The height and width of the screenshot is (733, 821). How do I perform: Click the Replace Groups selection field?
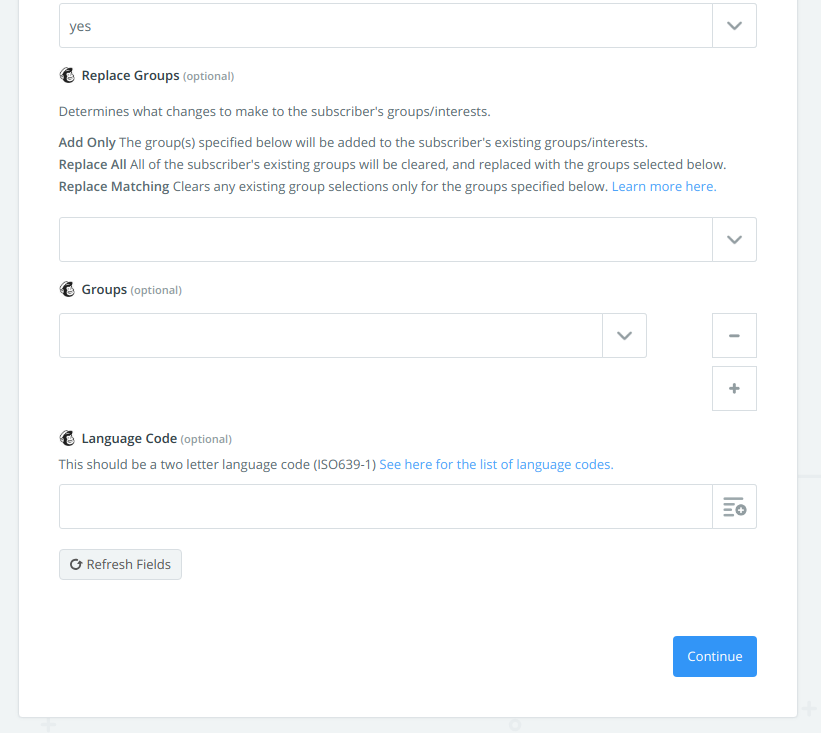tap(386, 240)
